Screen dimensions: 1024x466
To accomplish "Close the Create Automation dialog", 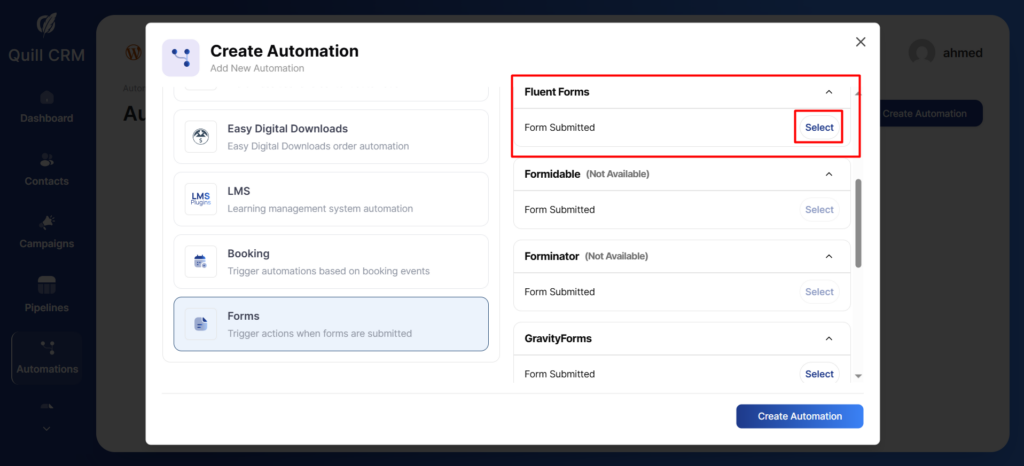I will click(x=860, y=42).
